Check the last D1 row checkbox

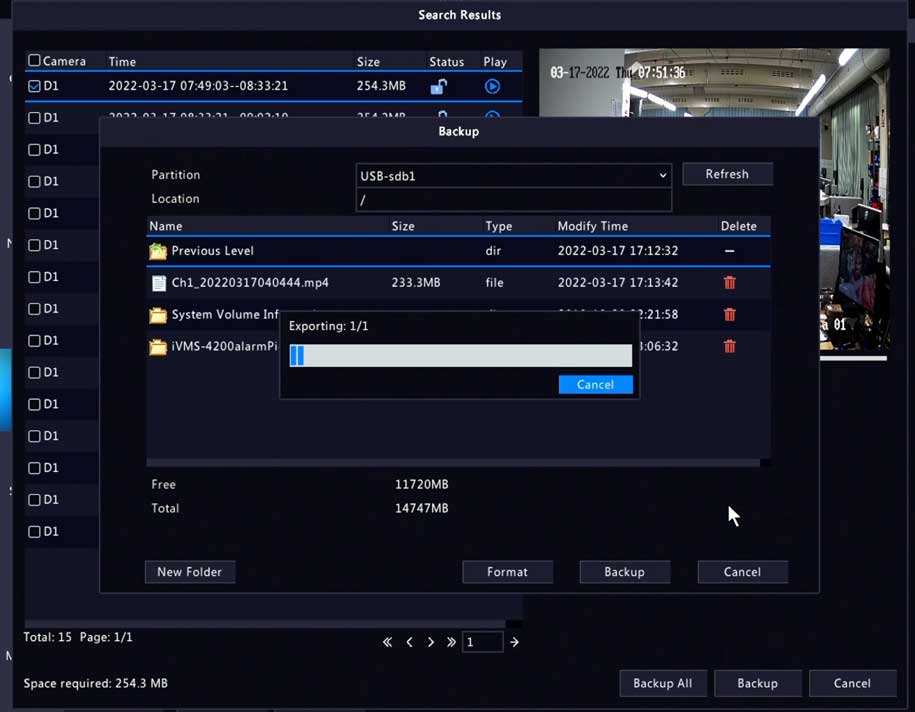coord(34,532)
